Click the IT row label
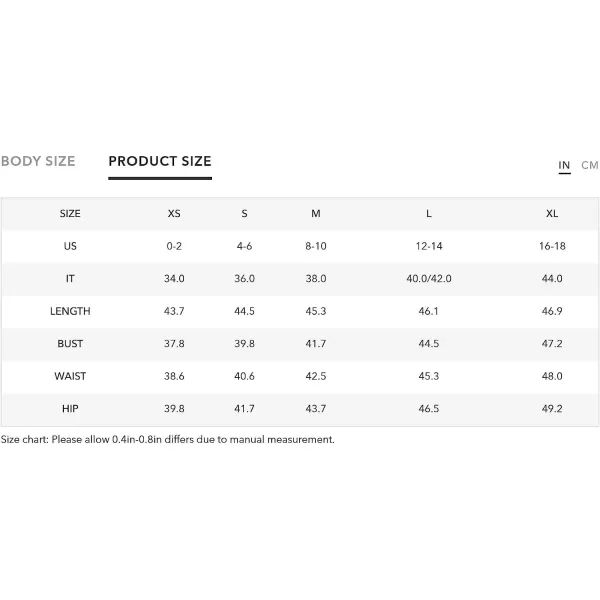The image size is (600, 600). click(x=70, y=279)
